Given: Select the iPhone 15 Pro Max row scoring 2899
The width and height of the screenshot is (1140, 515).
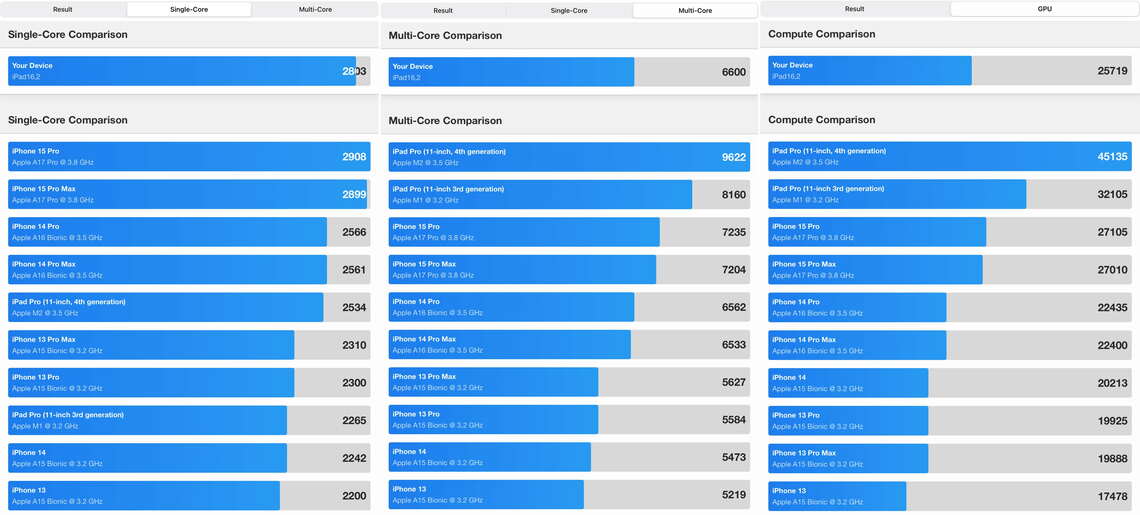Looking at the screenshot, I should coord(189,194).
